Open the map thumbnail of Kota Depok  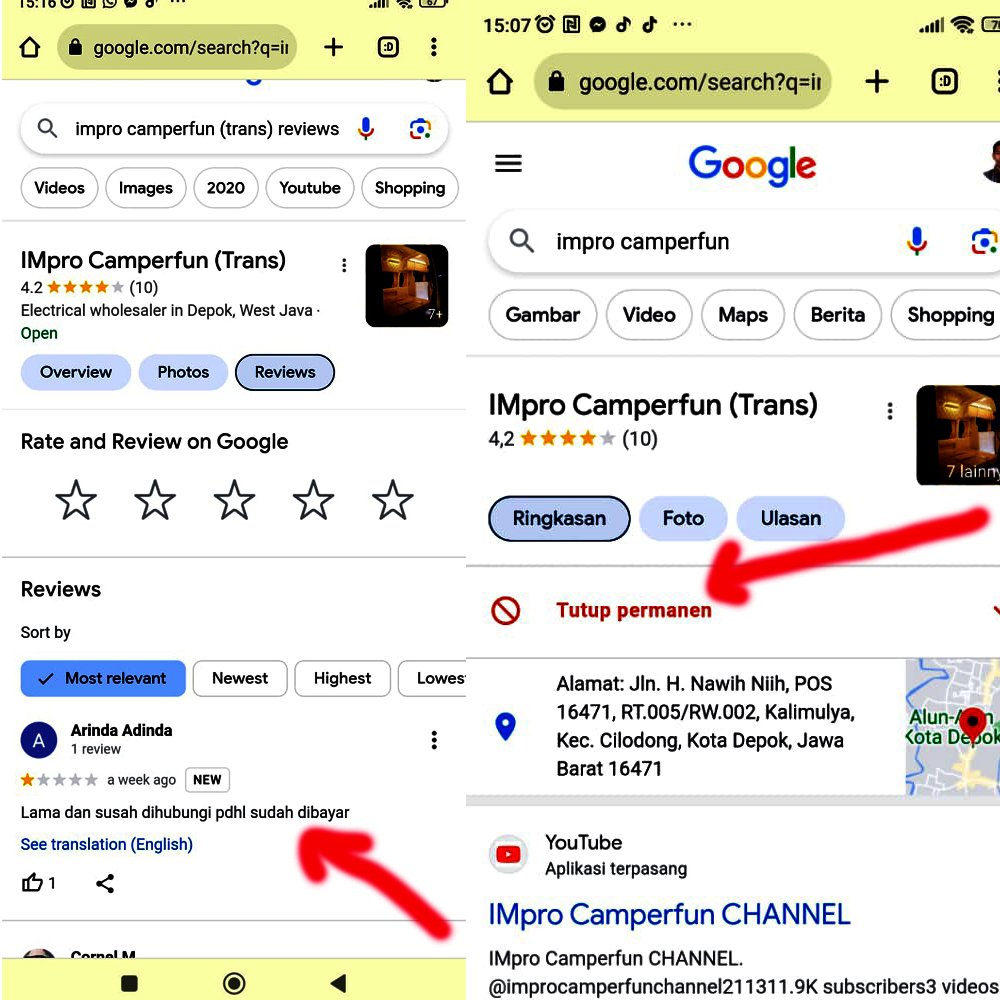pyautogui.click(x=952, y=726)
